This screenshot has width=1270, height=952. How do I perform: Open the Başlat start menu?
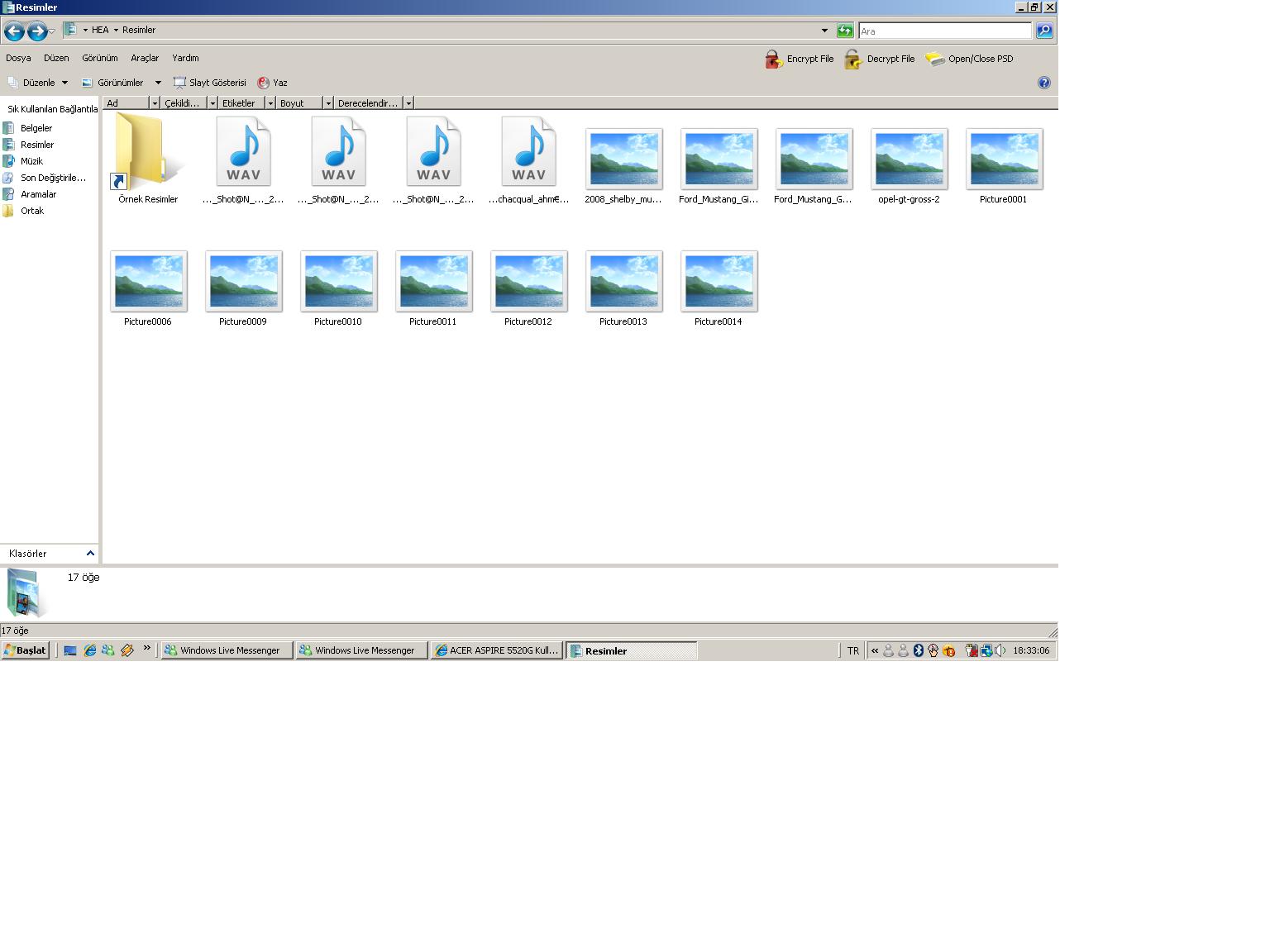point(26,650)
